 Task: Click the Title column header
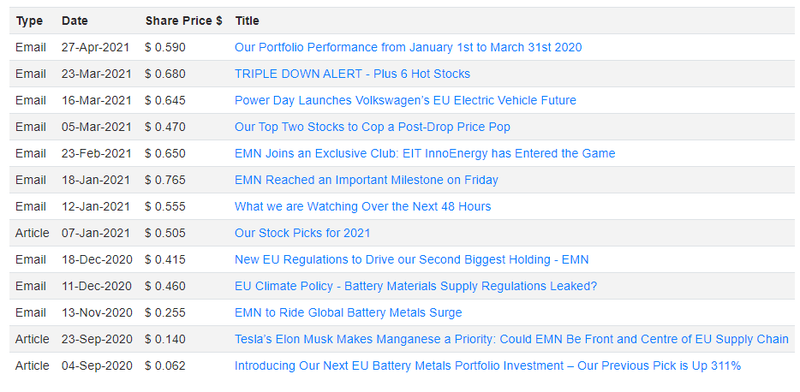coord(247,21)
